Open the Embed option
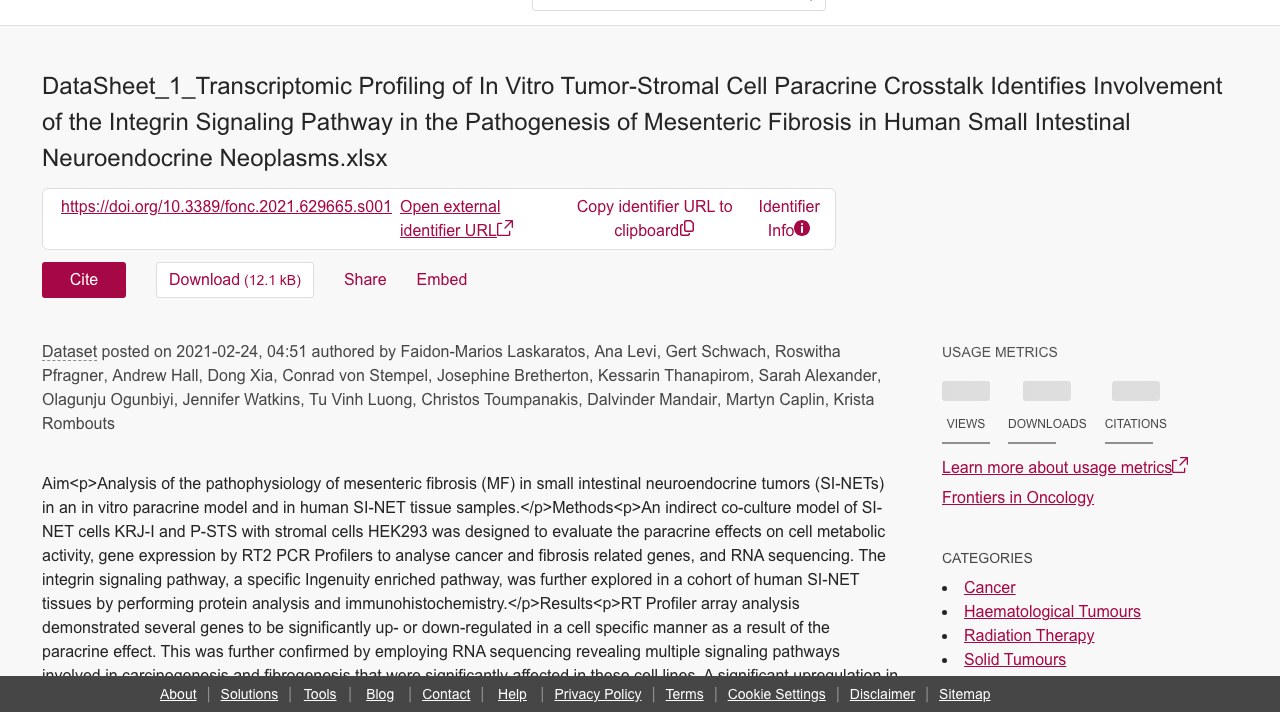The width and height of the screenshot is (1280, 720). pyautogui.click(x=442, y=280)
